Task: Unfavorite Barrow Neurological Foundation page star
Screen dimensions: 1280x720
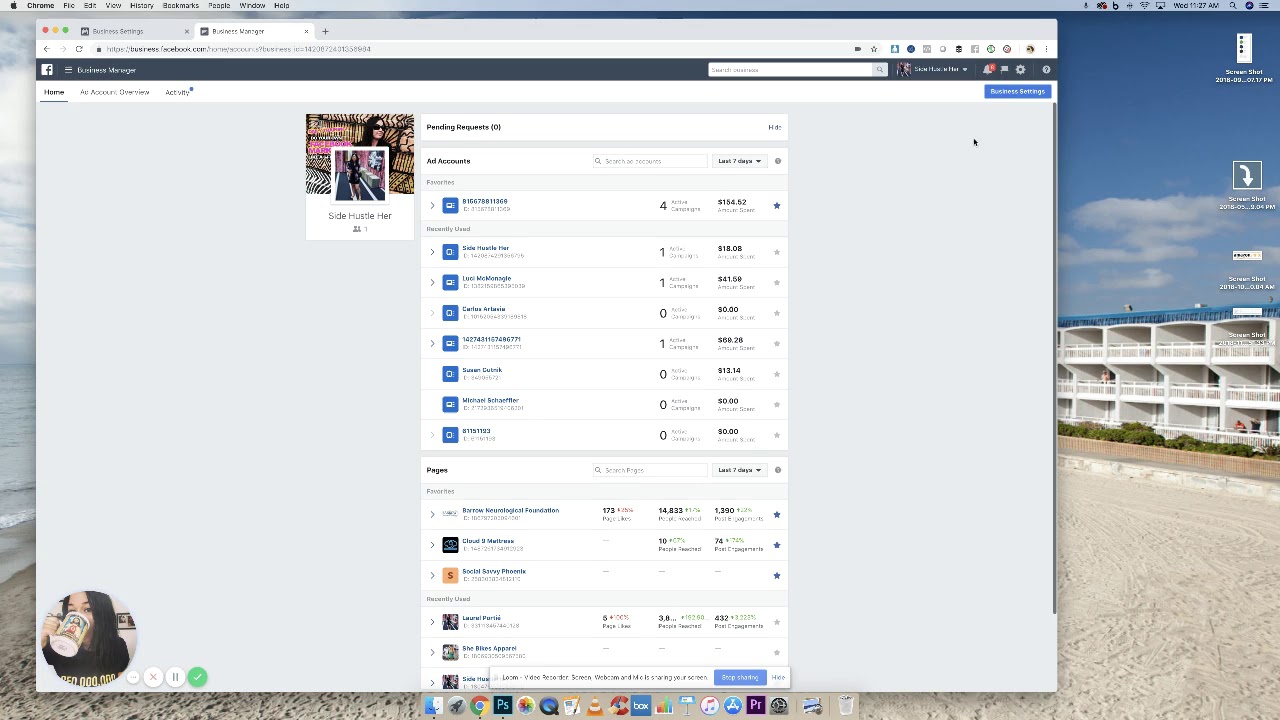Action: 777,515
